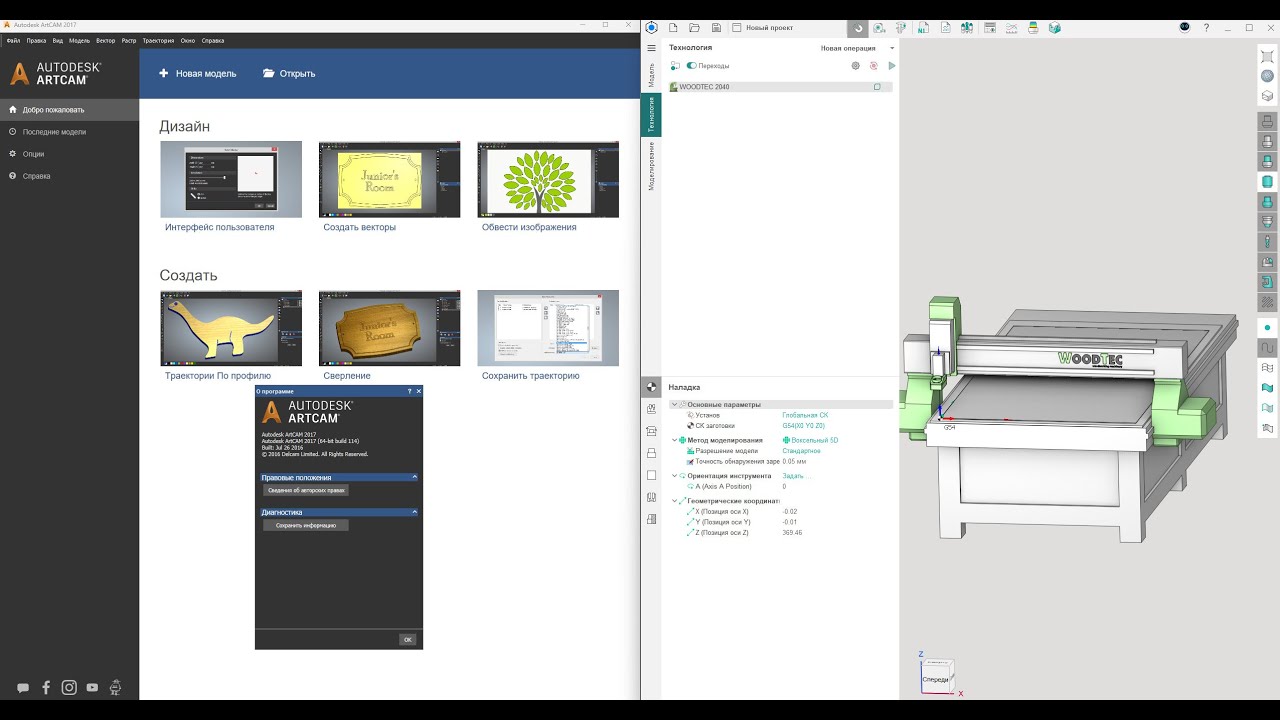
Task: Open the Вид menu in ArtCAM
Action: (58, 41)
